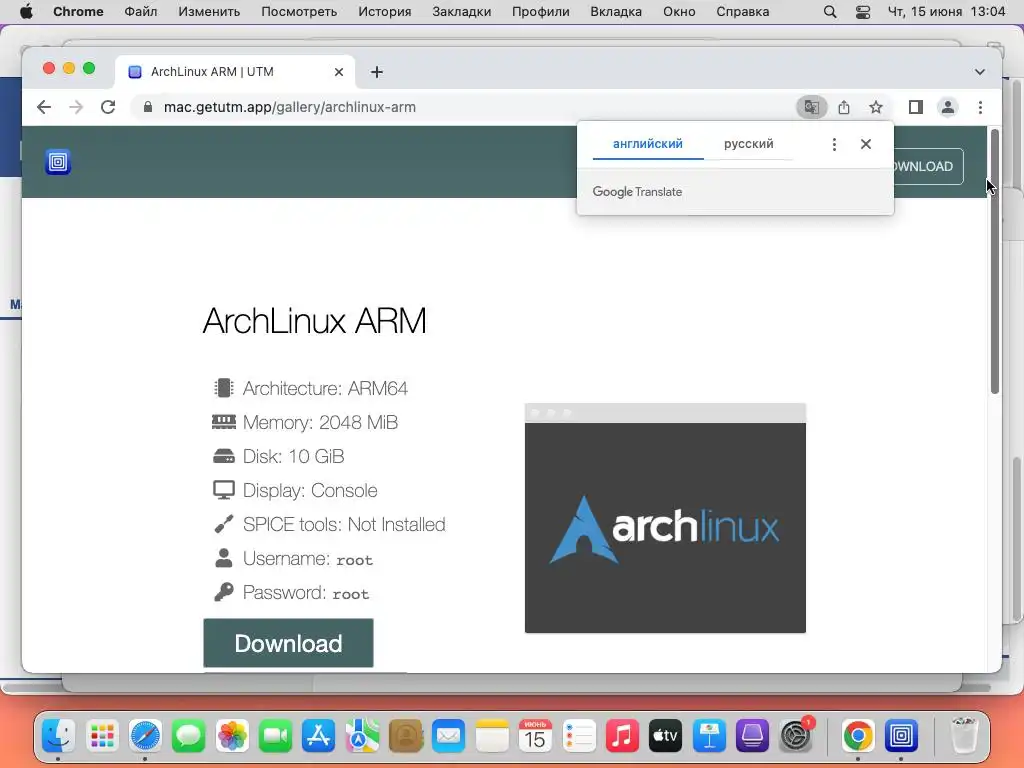Screen dimensions: 1024x768
Task: Open Spotlight search in menu bar
Action: (829, 12)
